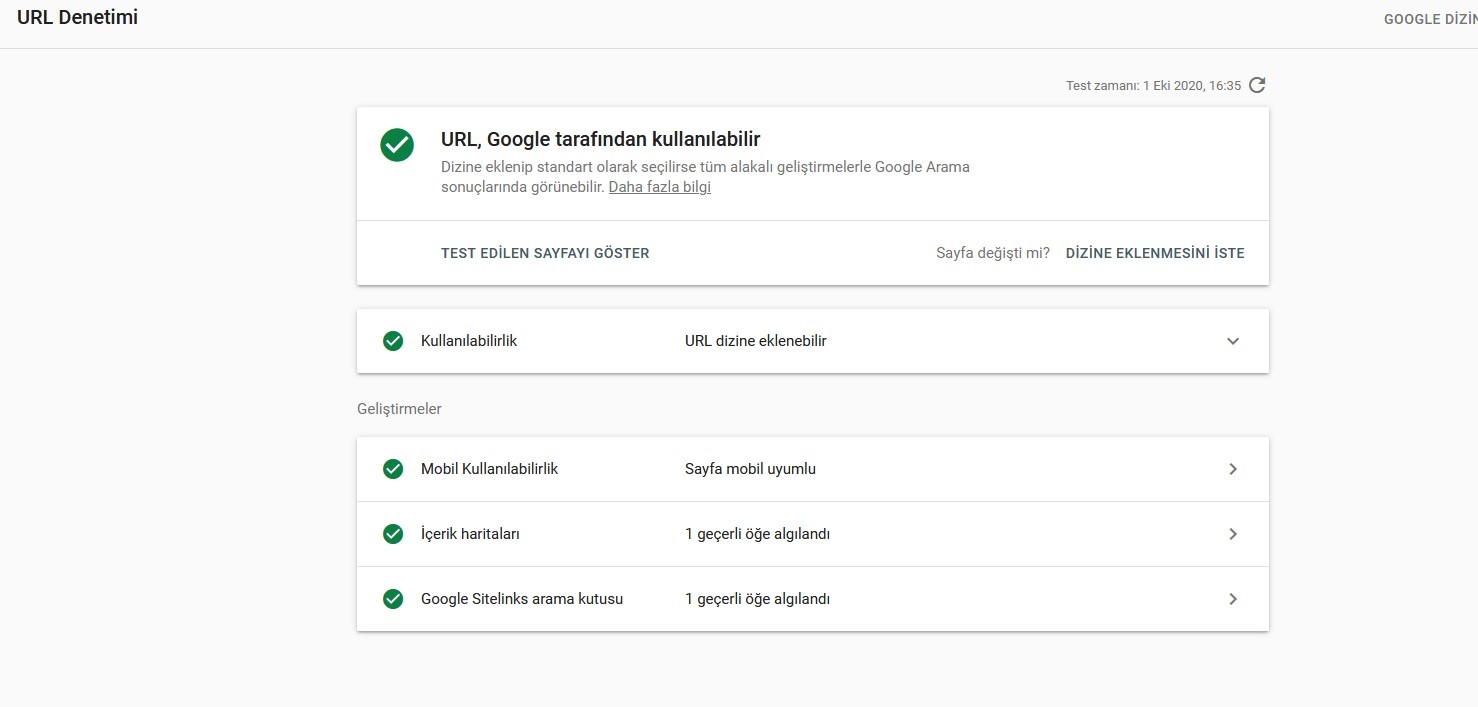
Task: Click heading URL, Google tarafından kullanılabilir
Action: (601, 139)
